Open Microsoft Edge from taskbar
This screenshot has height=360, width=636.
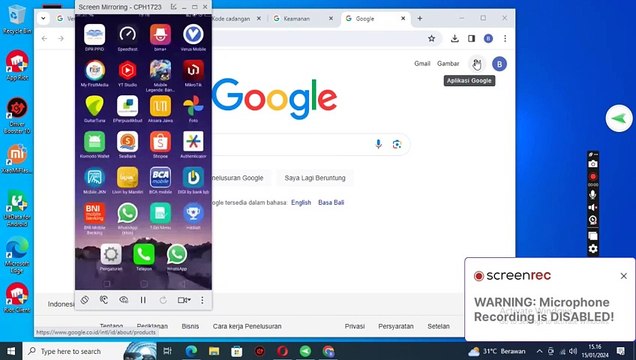click(x=191, y=351)
